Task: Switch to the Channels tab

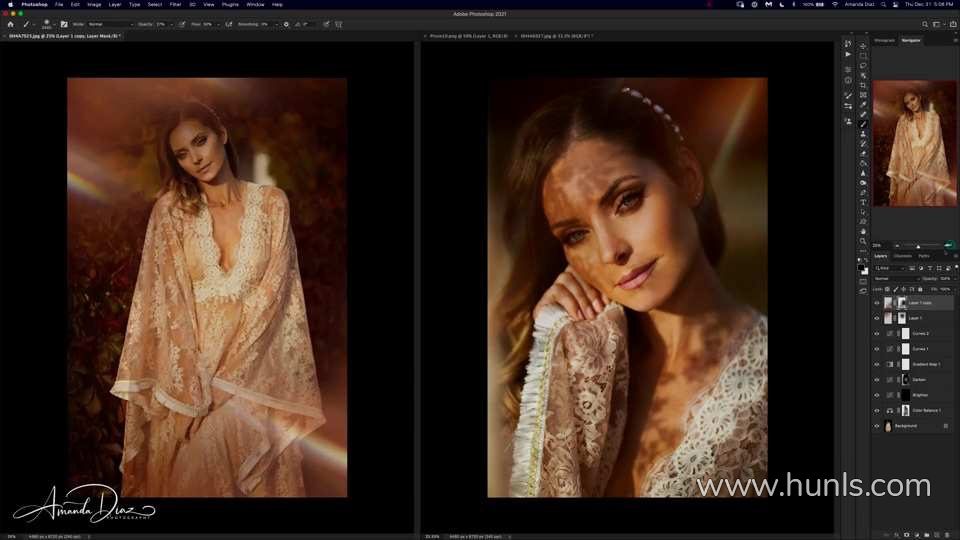Action: (902, 256)
